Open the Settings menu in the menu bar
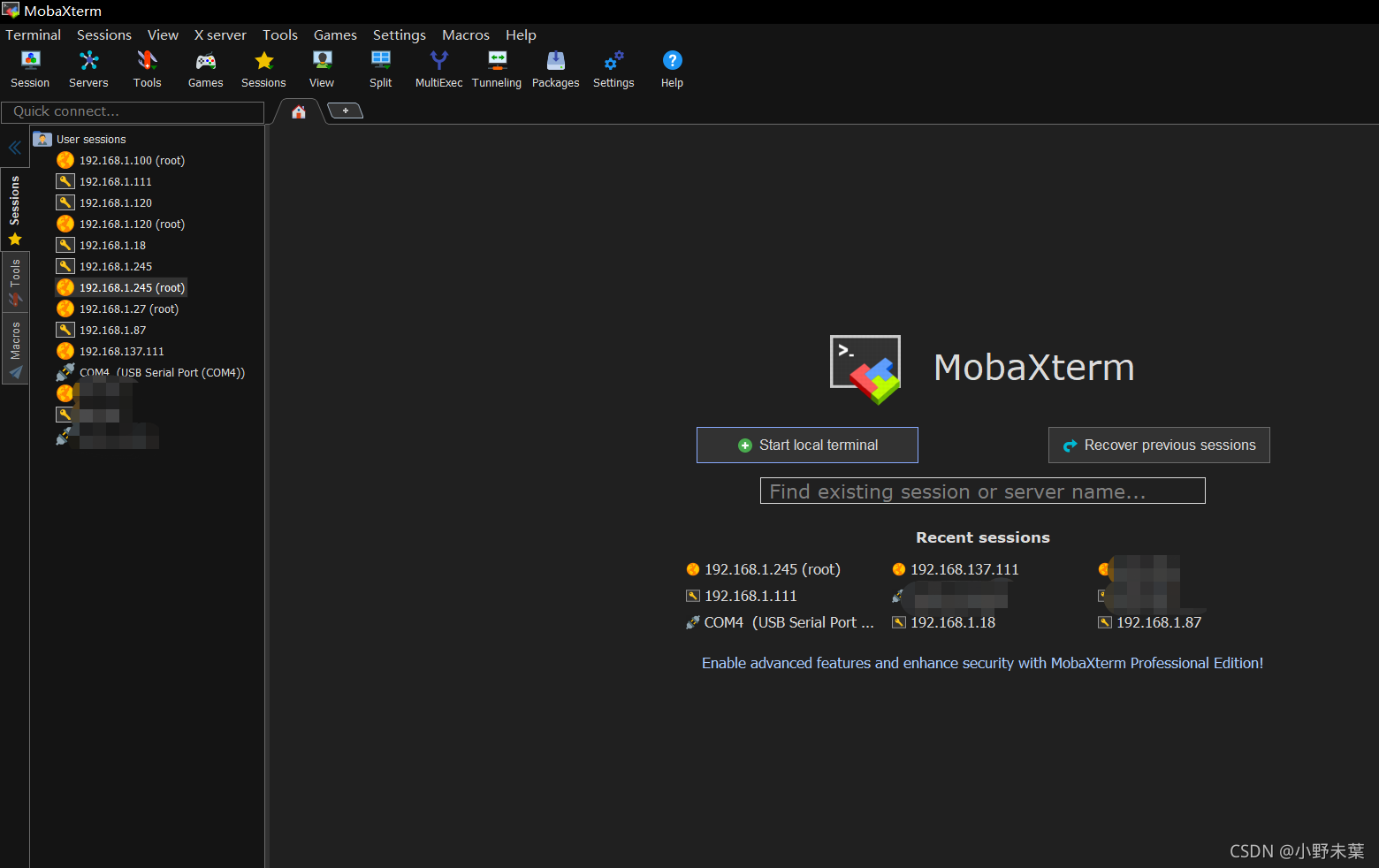This screenshot has height=868, width=1379. 400,34
